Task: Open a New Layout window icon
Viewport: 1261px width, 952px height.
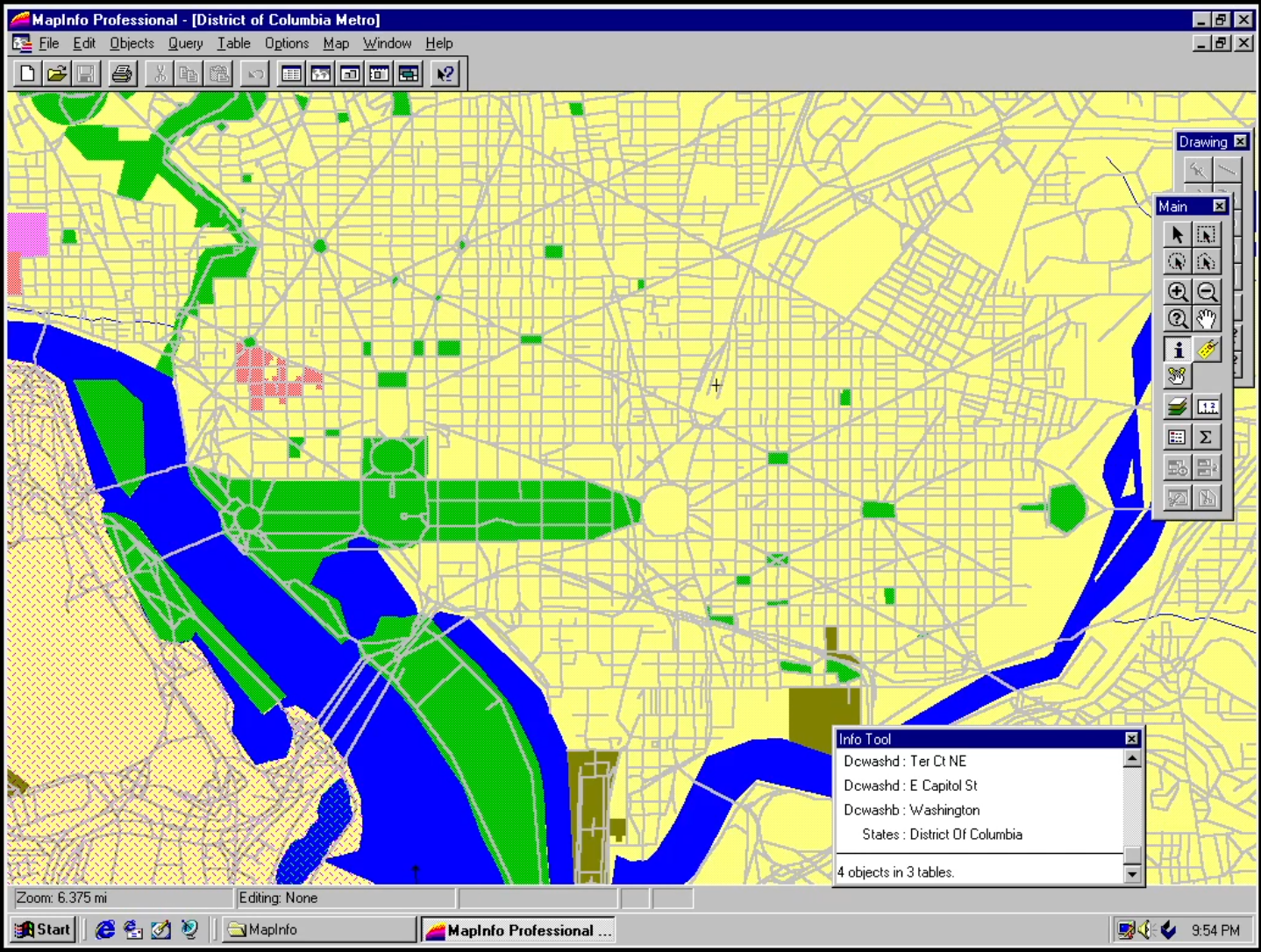Action: point(379,74)
